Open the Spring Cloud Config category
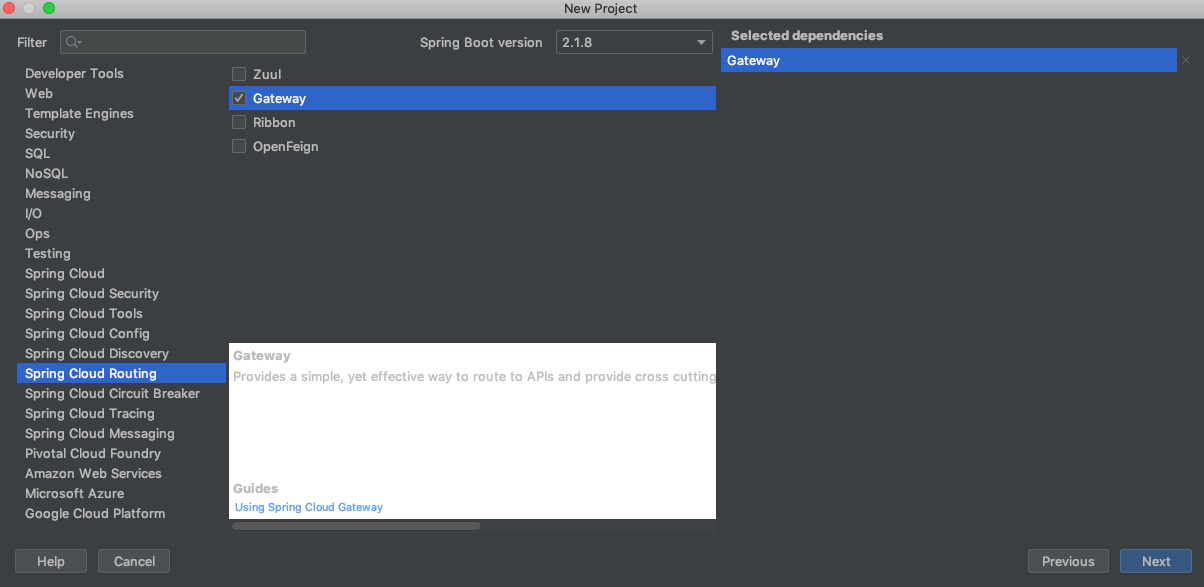This screenshot has height=587, width=1204. pos(87,333)
